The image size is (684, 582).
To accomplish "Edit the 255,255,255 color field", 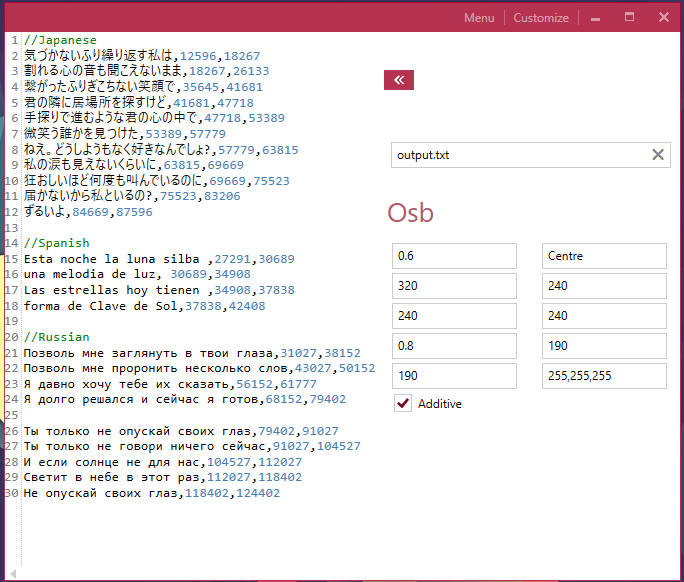I will (x=604, y=376).
